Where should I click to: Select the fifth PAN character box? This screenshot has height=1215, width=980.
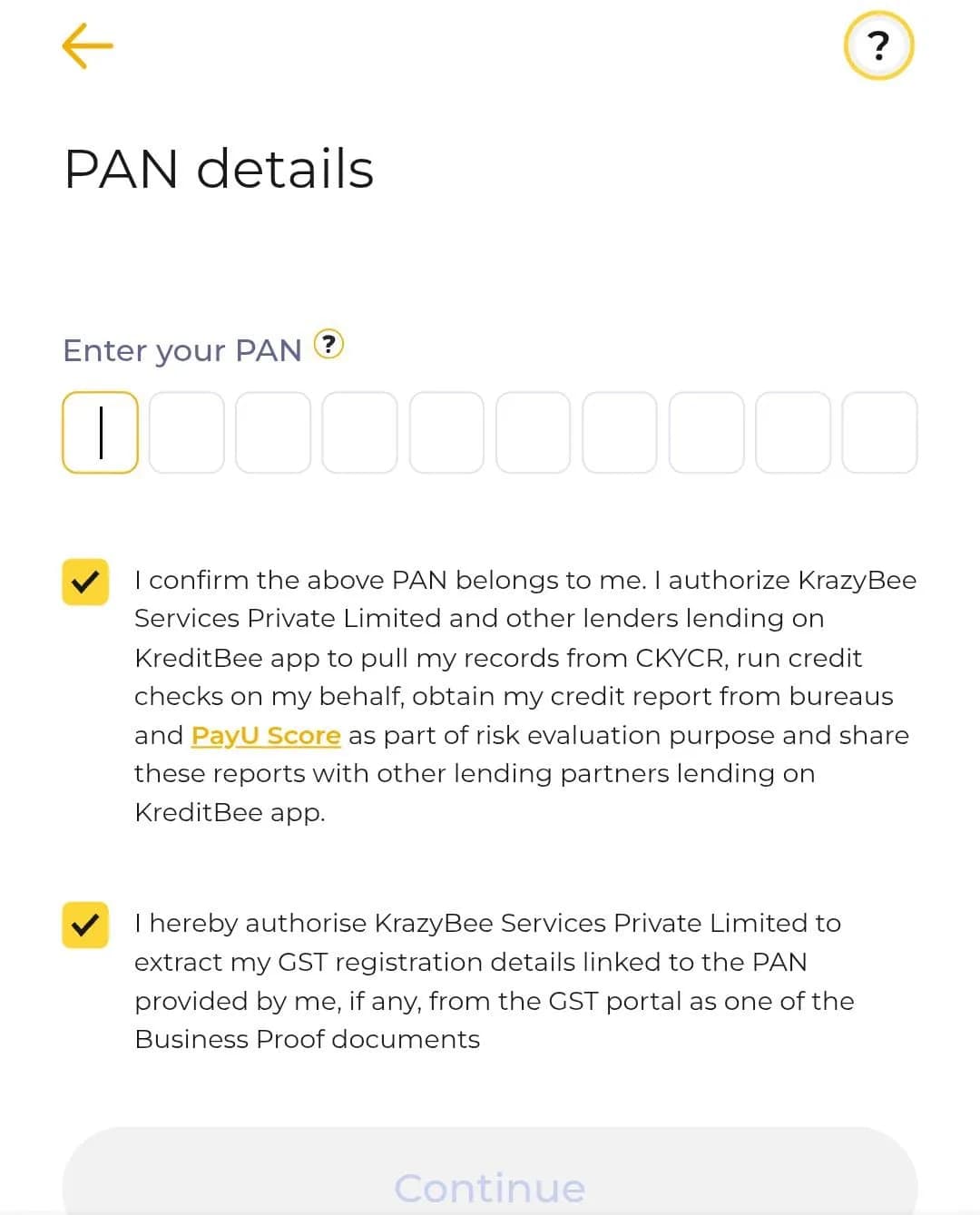[446, 432]
